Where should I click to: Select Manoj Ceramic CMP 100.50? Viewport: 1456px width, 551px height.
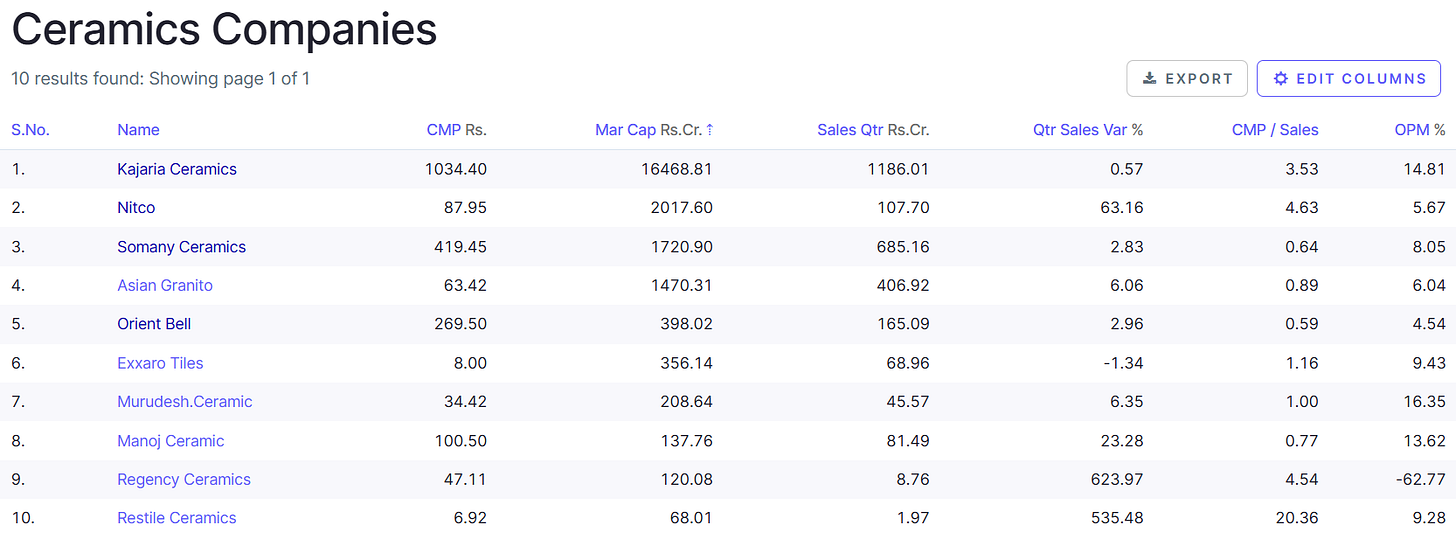[x=461, y=441]
